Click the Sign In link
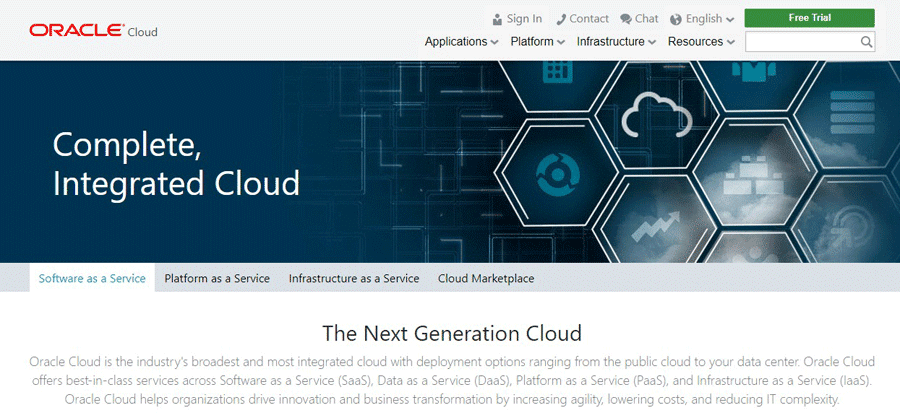The height and width of the screenshot is (413, 900). pyautogui.click(x=524, y=19)
